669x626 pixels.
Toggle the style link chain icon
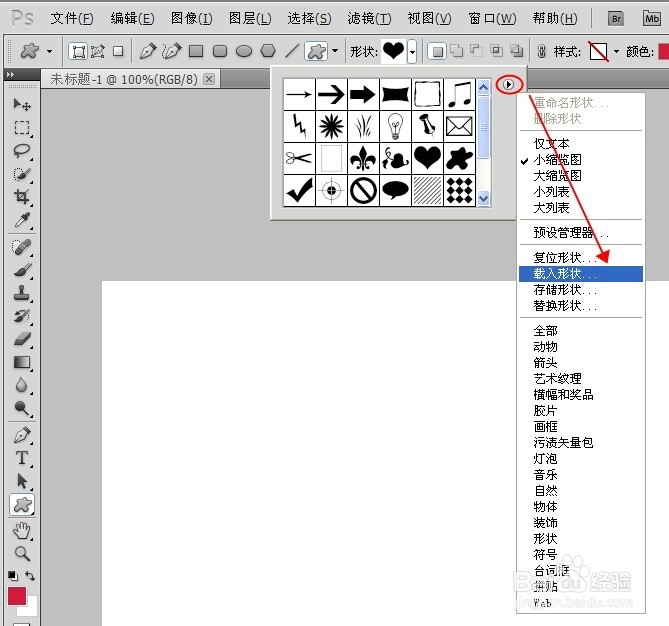541,52
